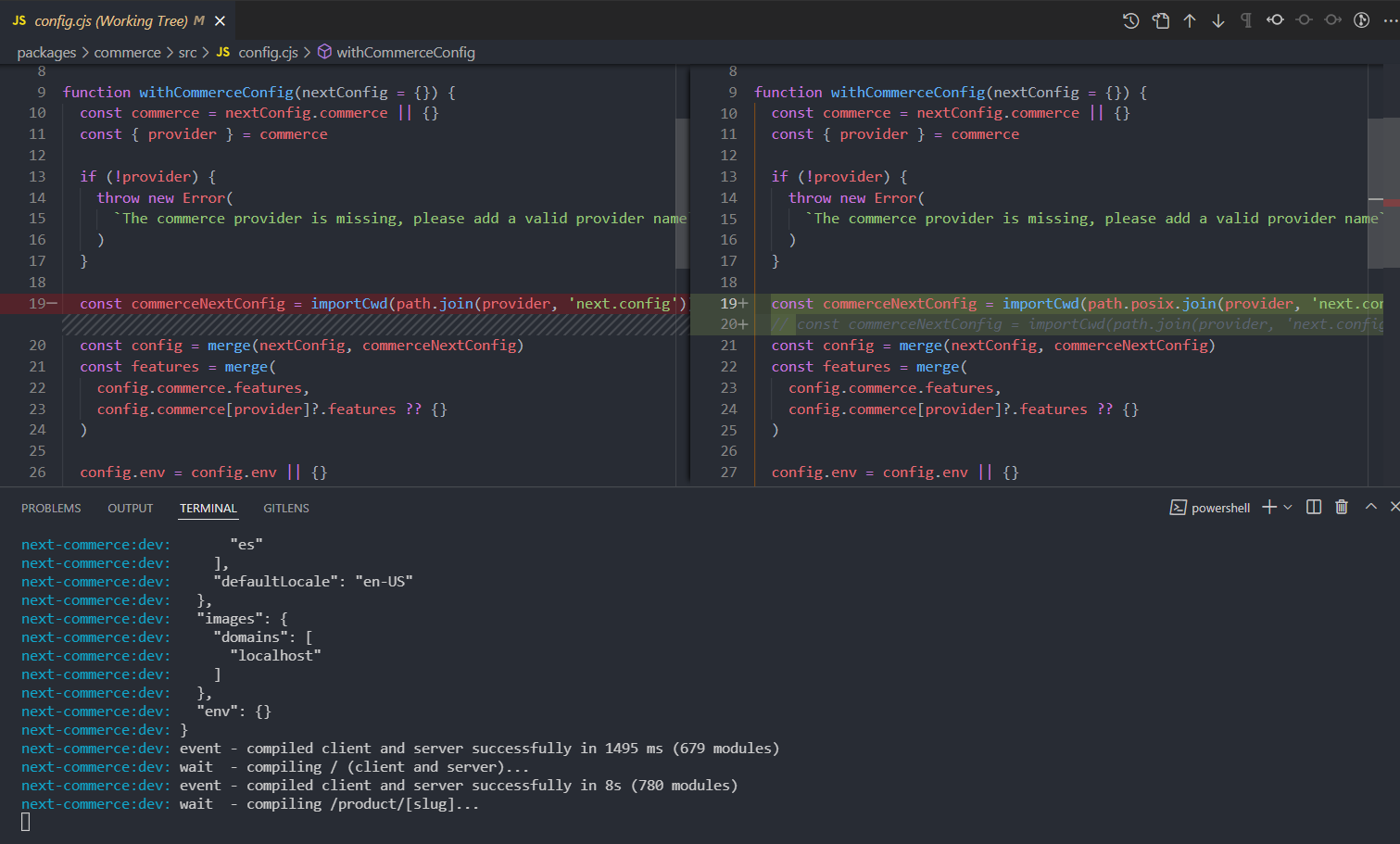Click the commented-out line in the right editor
The height and width of the screenshot is (844, 1400).
click(x=1078, y=324)
